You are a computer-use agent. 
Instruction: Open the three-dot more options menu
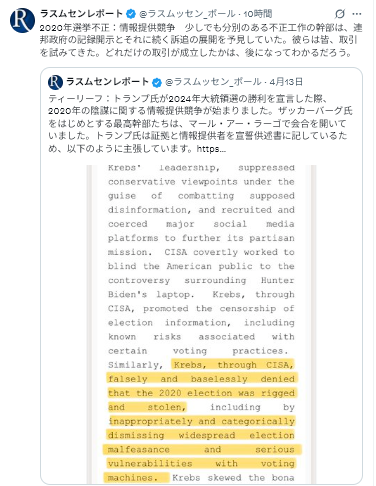click(x=357, y=14)
